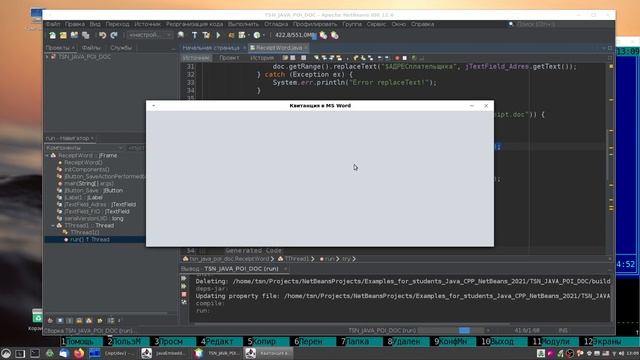Click the memory usage 422.8/551.0MB indicator
Image resolution: width=640 pixels, height=360 pixels.
[295, 36]
